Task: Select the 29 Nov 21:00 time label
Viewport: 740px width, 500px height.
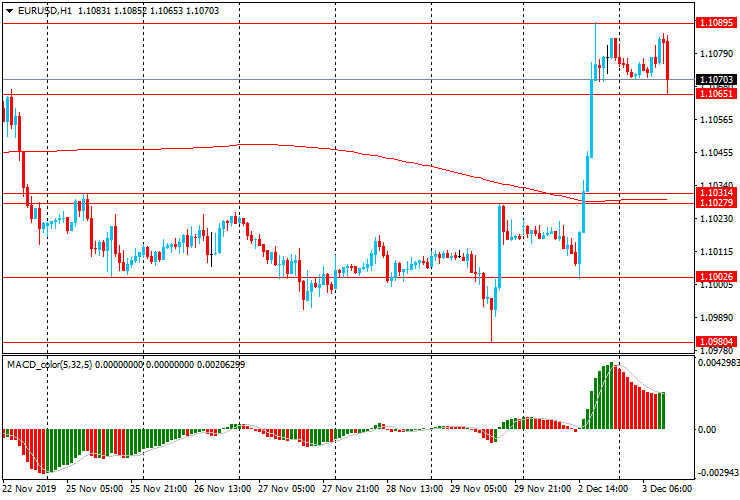Action: (543, 488)
